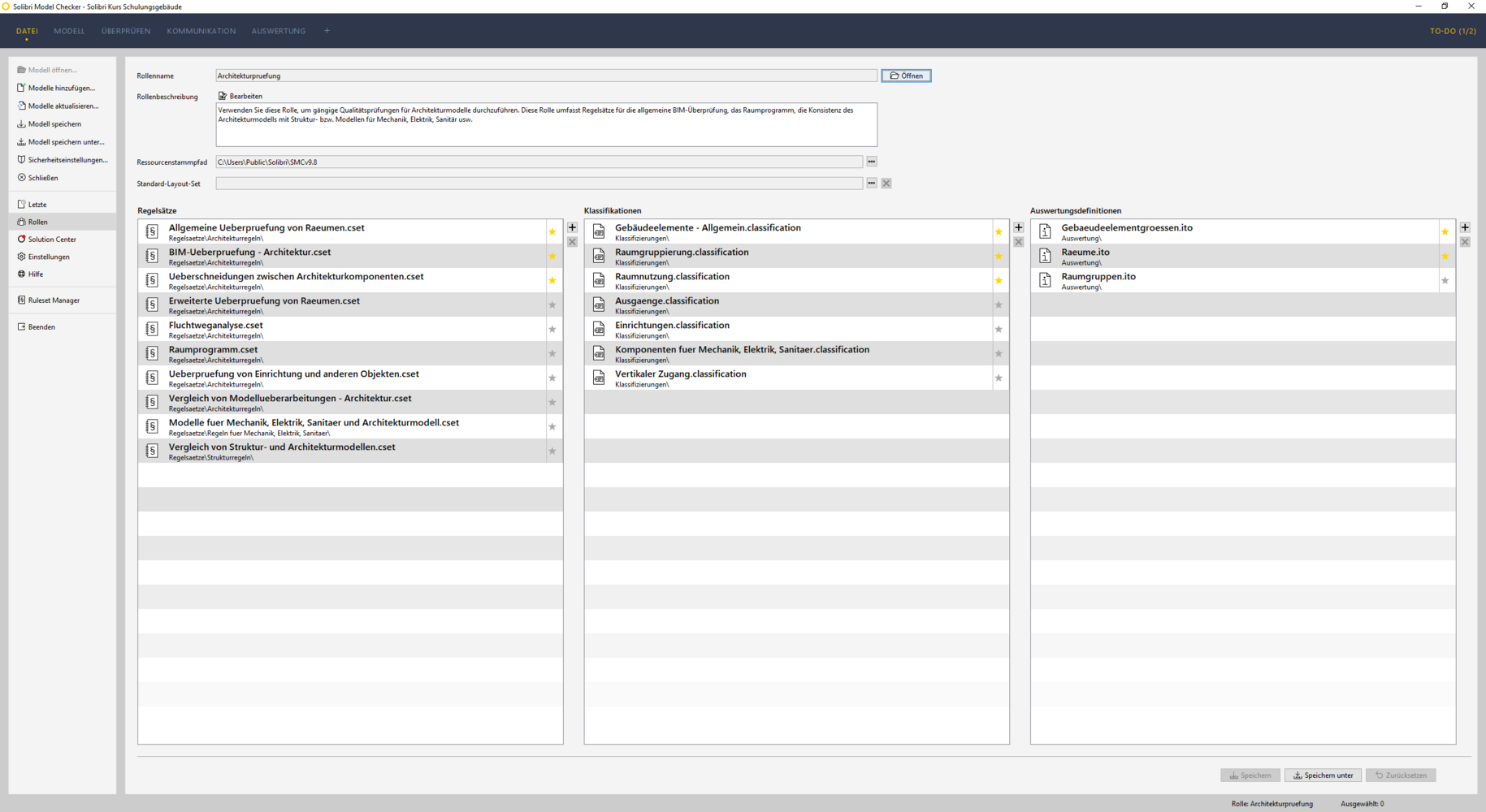Switch to the MODELL tab
1486x812 pixels.
pos(69,31)
